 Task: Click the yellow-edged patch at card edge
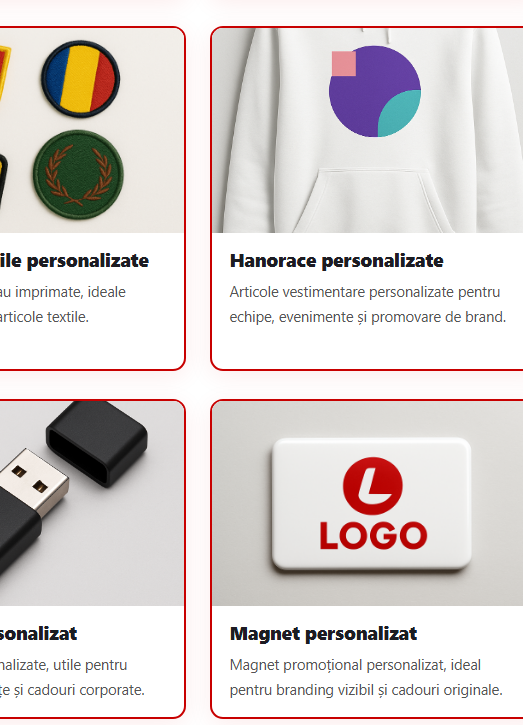[x=5, y=72]
